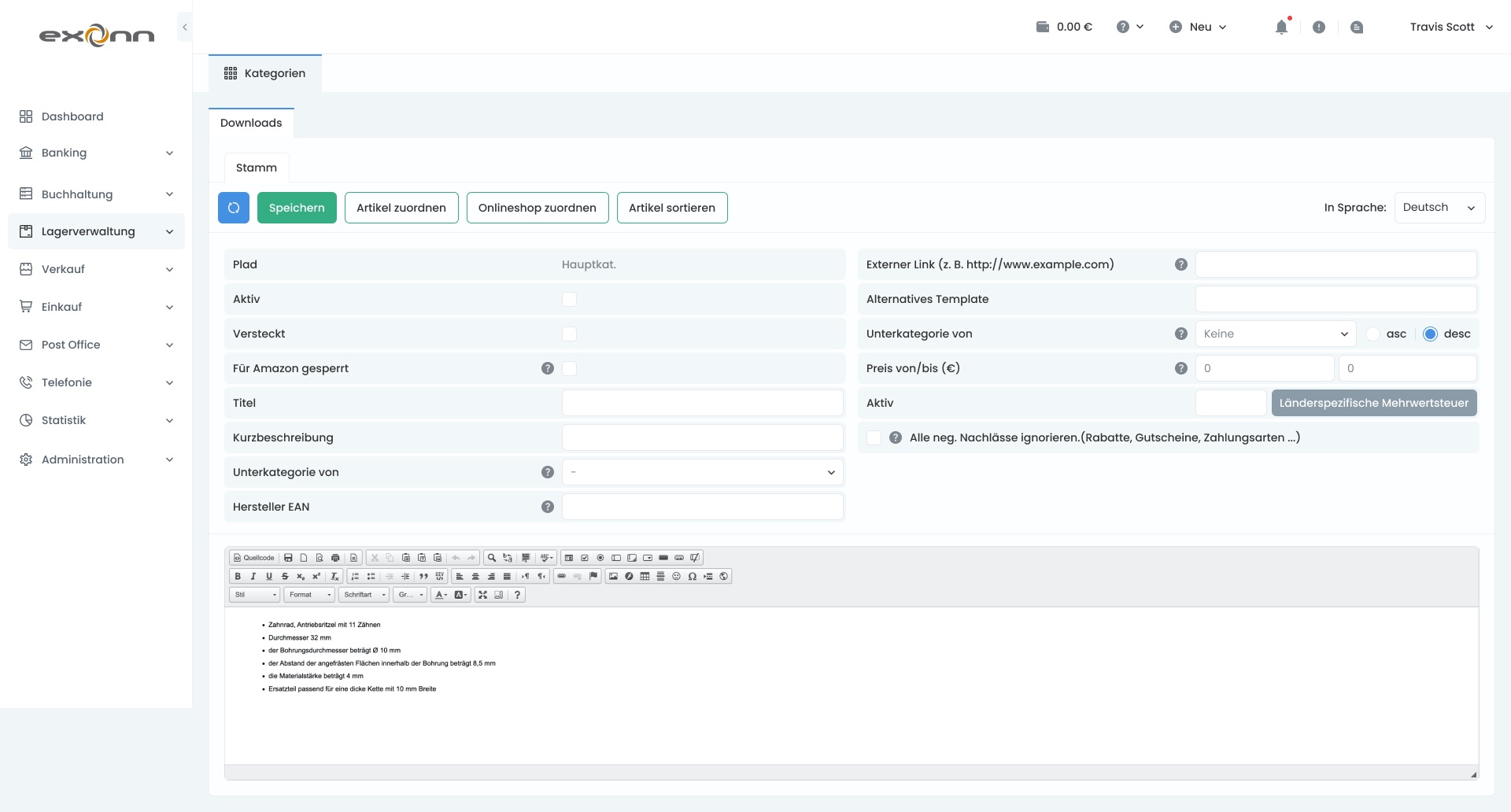The height and width of the screenshot is (812, 1511).
Task: Insert an anchor with the flag icon
Action: pos(593,576)
